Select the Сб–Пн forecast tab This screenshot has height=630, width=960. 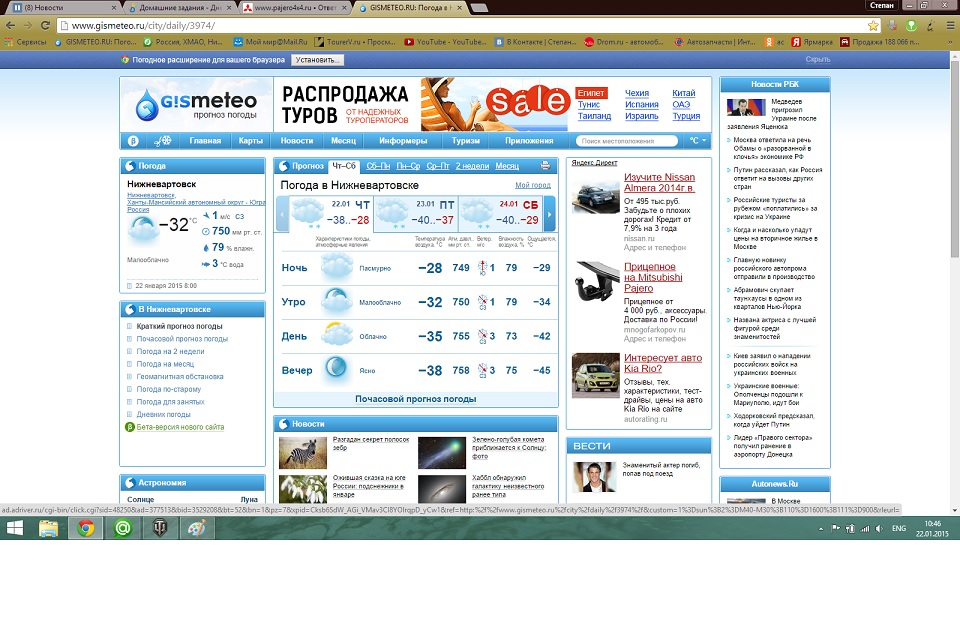pyautogui.click(x=378, y=166)
